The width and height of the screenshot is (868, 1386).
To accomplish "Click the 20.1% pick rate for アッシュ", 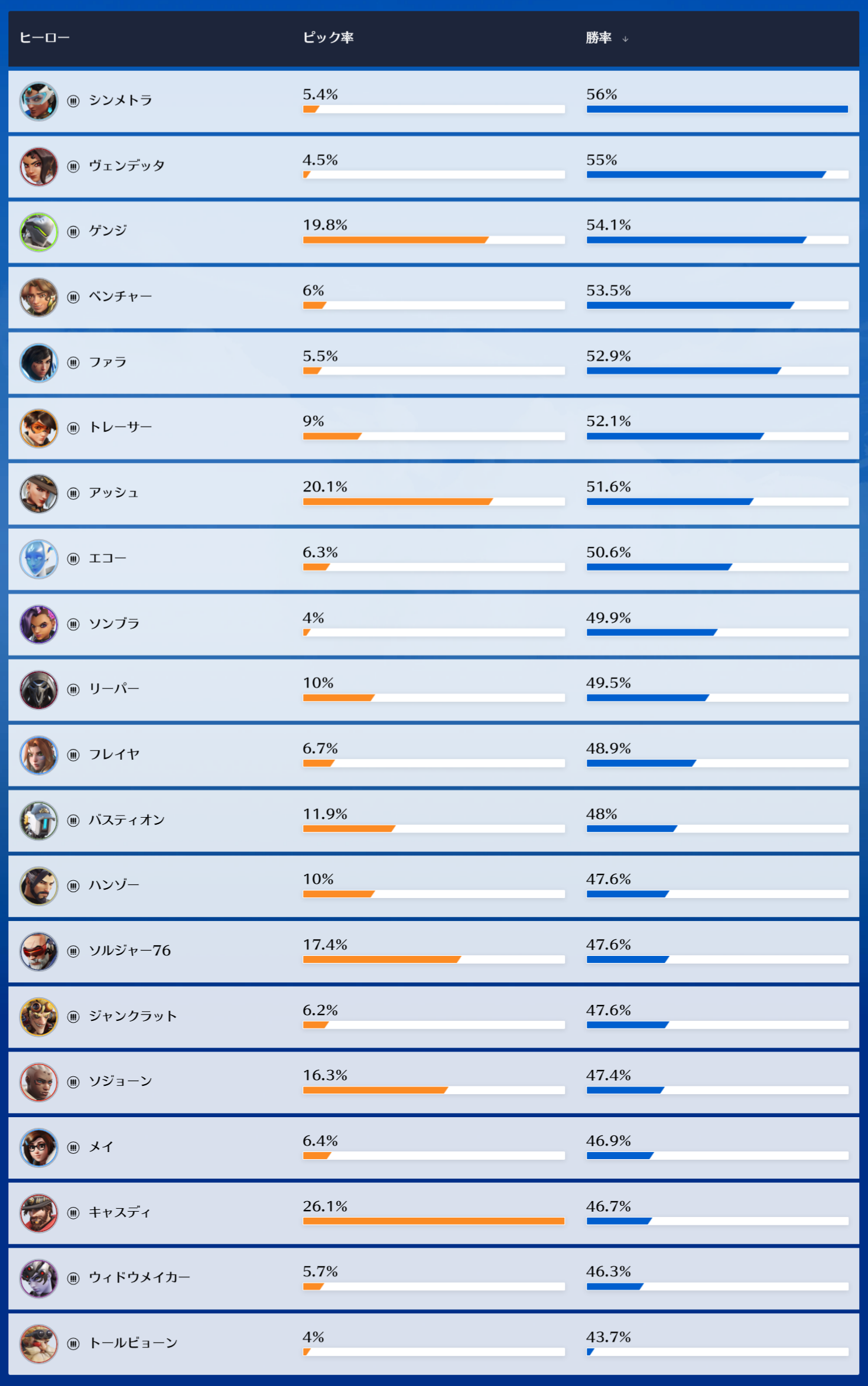I will click(325, 487).
